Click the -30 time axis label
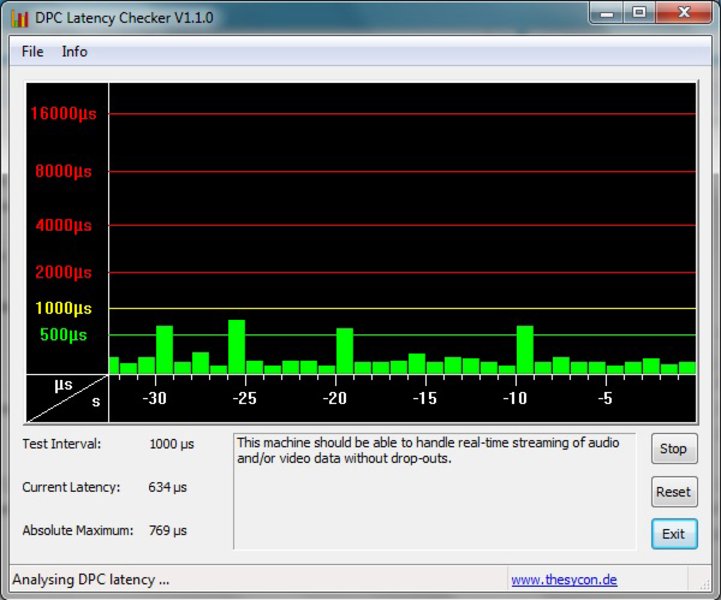This screenshot has height=600, width=721. (154, 398)
